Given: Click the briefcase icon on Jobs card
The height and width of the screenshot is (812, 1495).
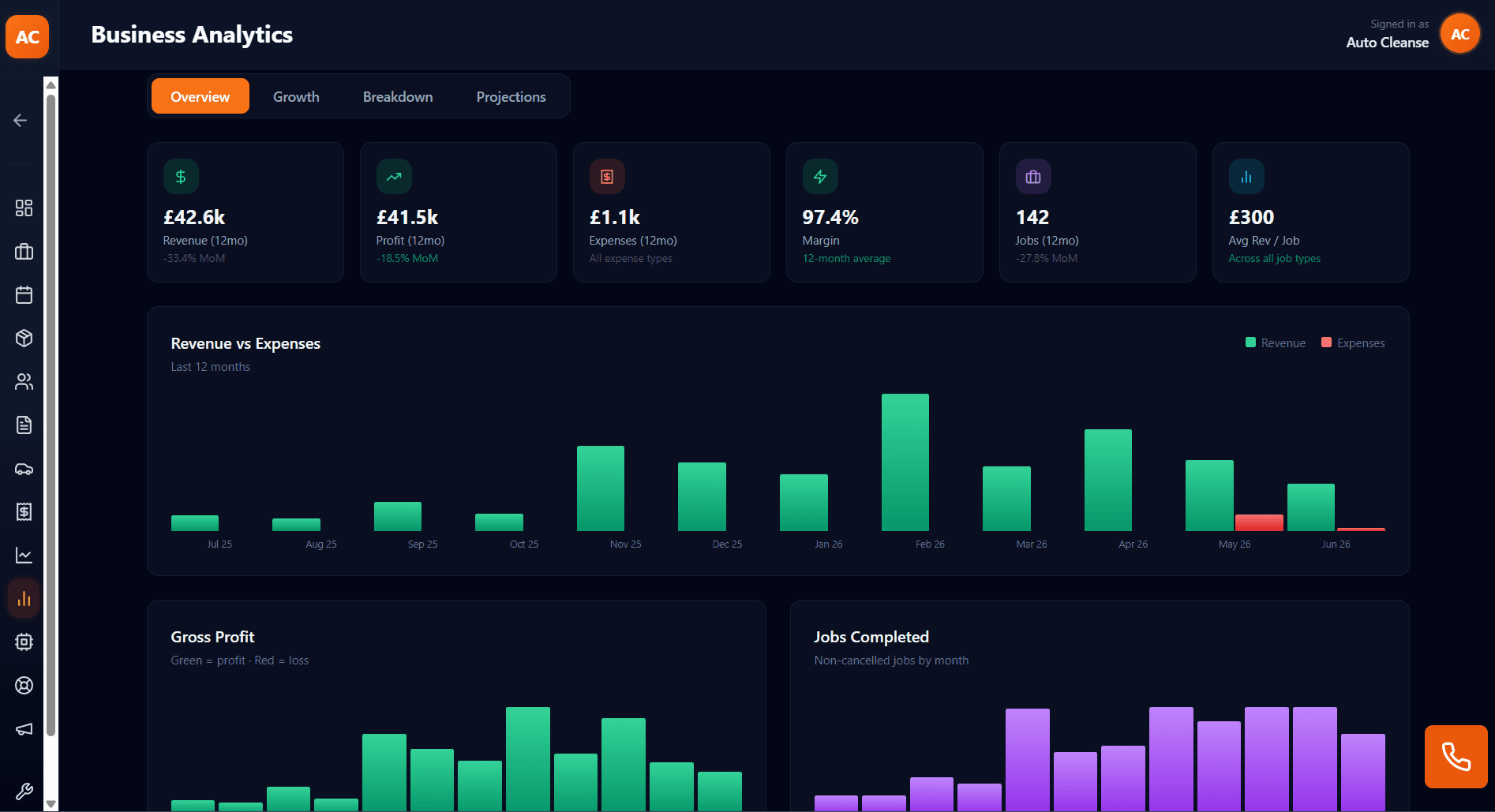Looking at the screenshot, I should [x=1033, y=177].
